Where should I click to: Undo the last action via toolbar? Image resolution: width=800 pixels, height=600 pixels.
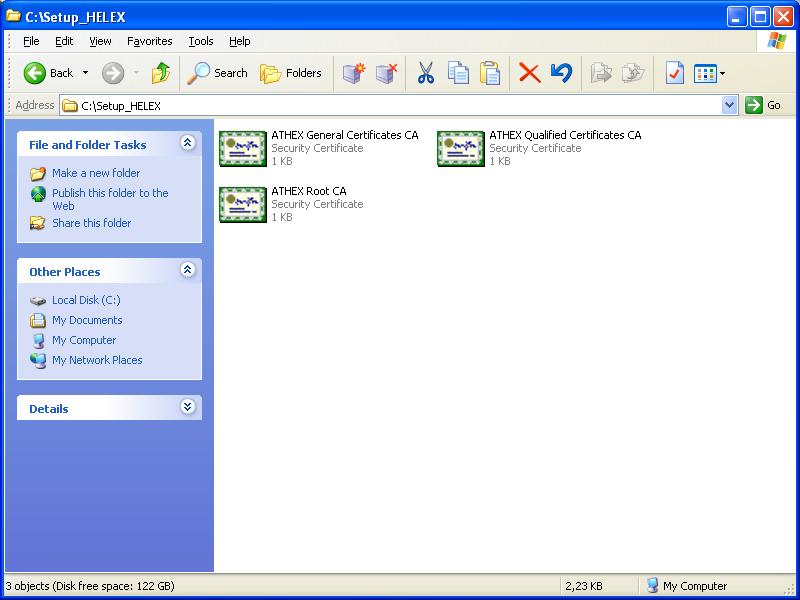click(x=562, y=73)
